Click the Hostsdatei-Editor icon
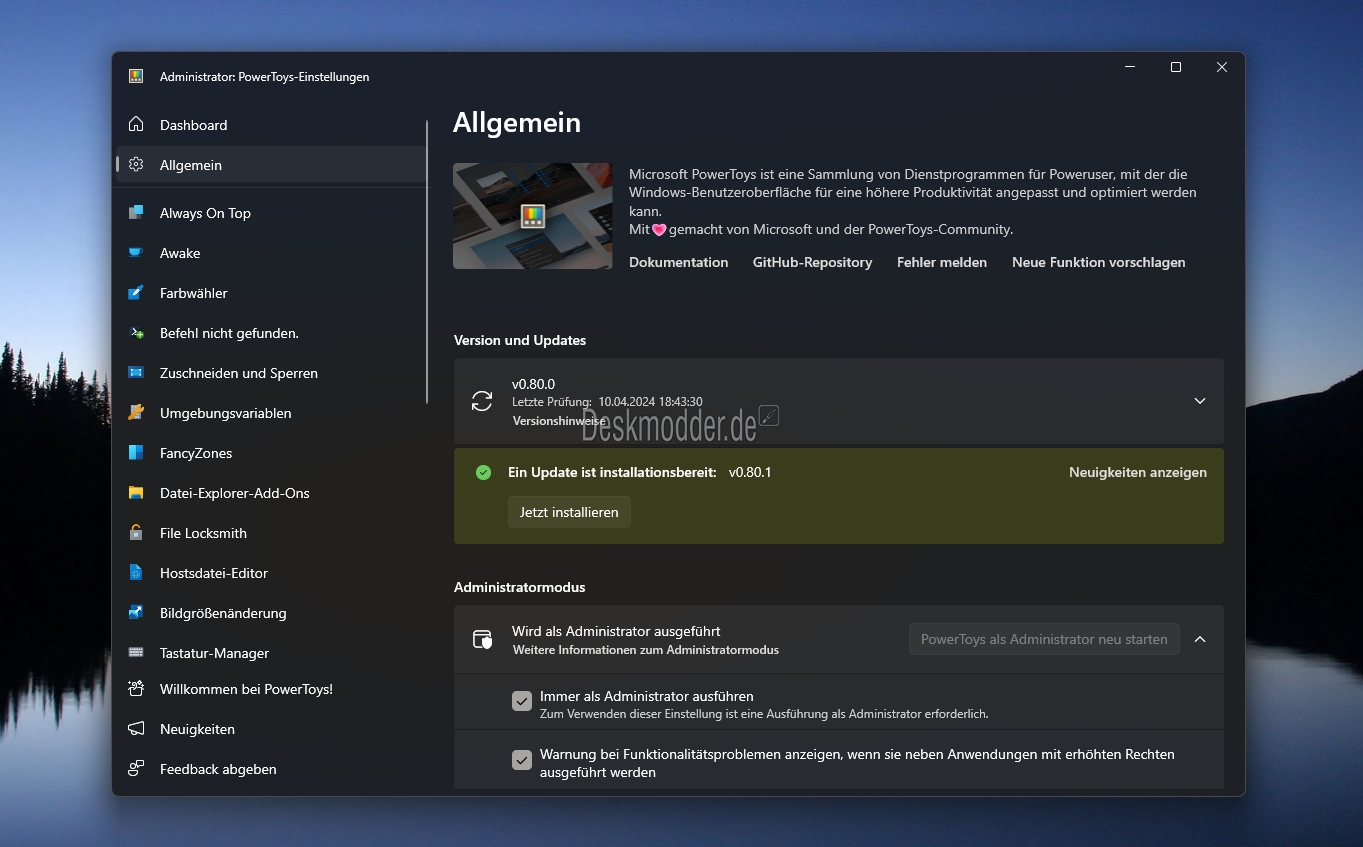1363x847 pixels. 136,572
